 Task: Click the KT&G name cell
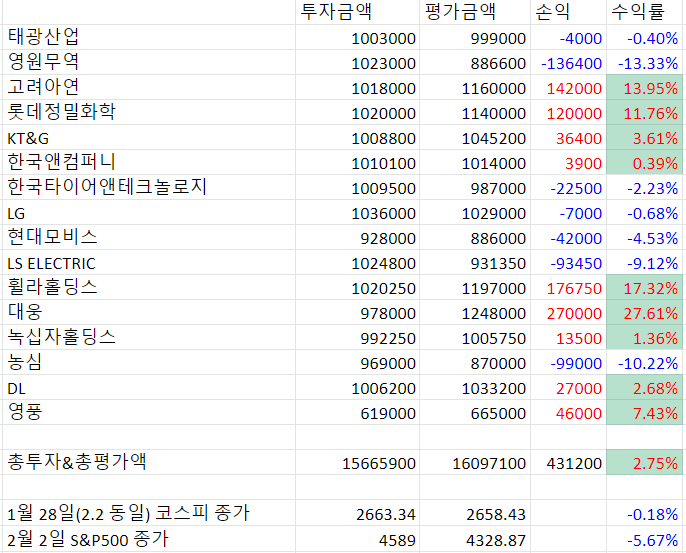pos(149,137)
